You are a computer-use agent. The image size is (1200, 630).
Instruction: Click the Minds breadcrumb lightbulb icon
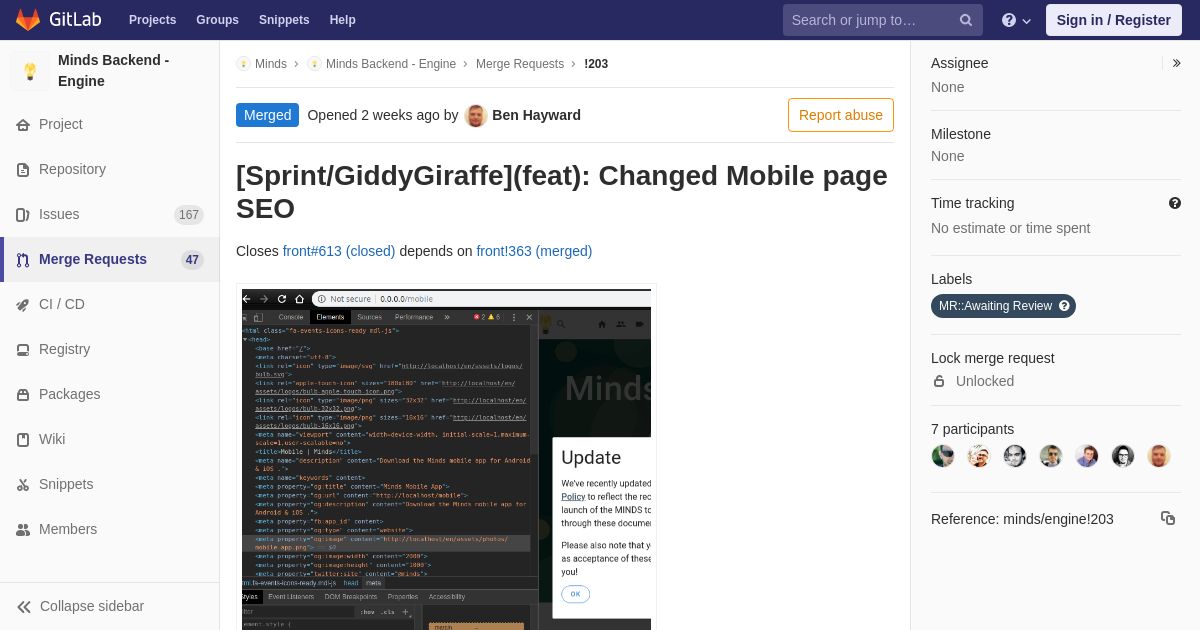pyautogui.click(x=243, y=64)
